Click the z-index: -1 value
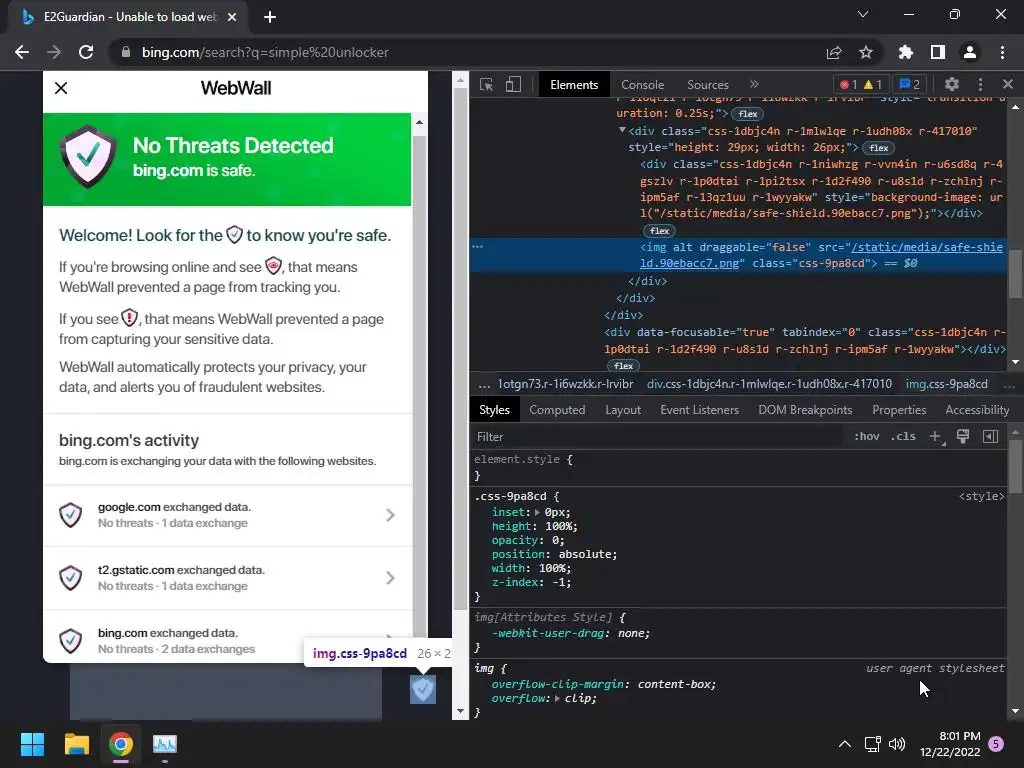 [559, 582]
